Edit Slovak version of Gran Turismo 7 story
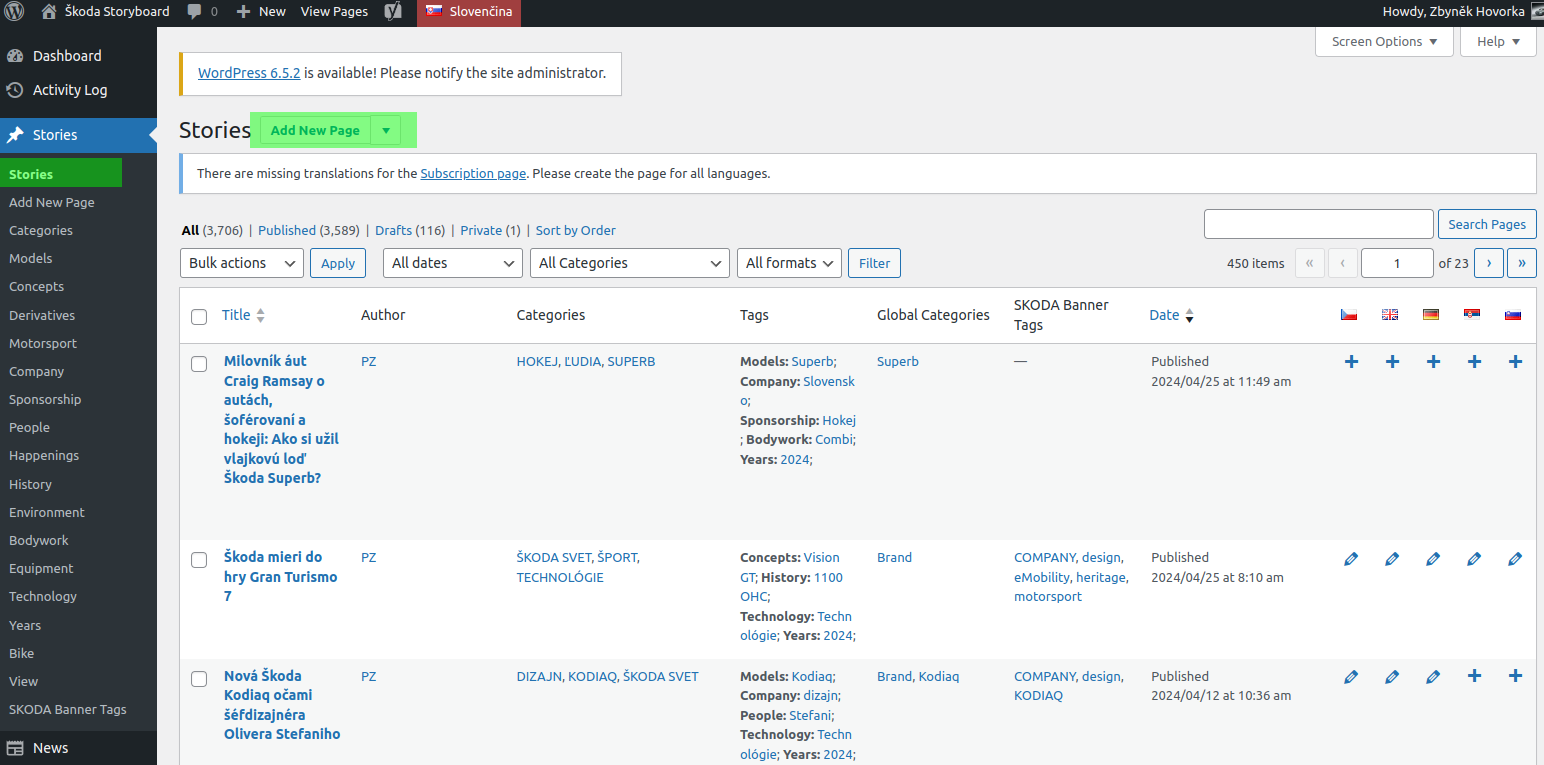 coord(1515,559)
